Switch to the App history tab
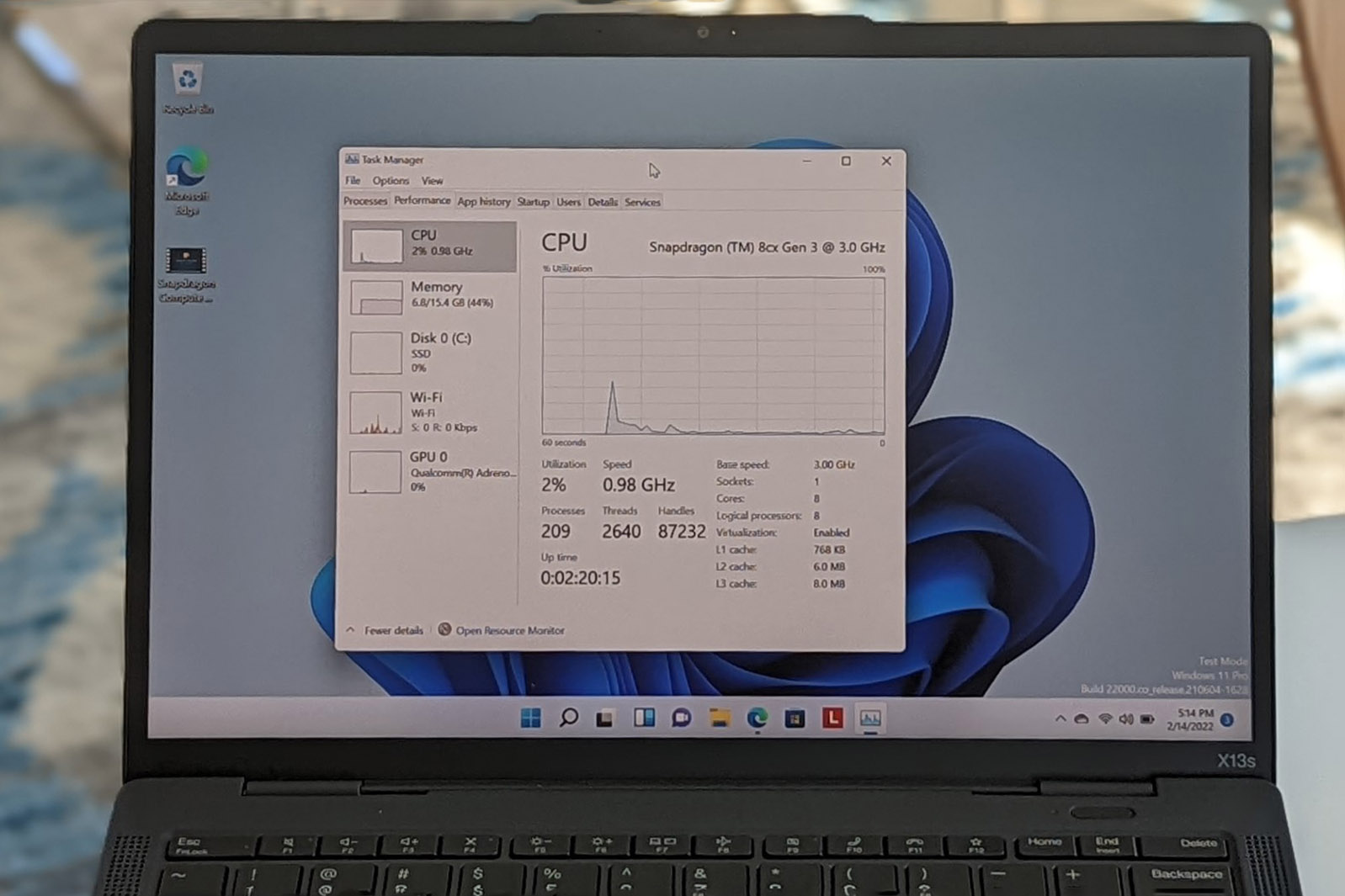The height and width of the screenshot is (896, 1345). [484, 201]
